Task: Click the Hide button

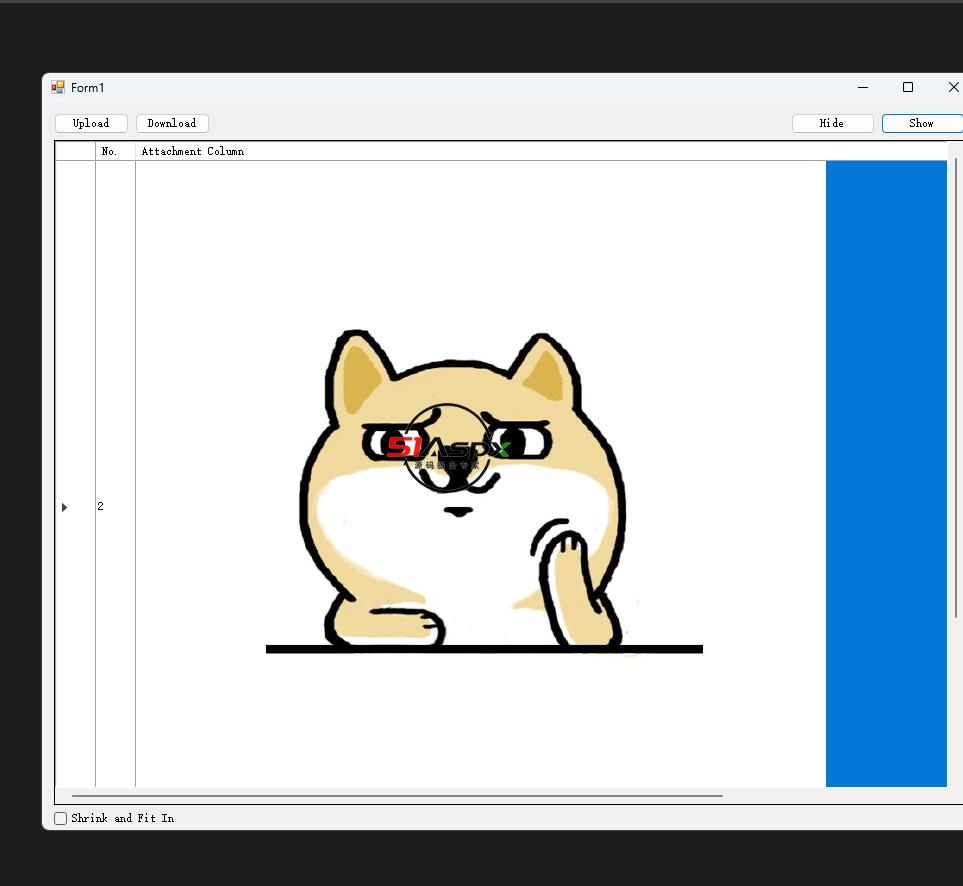Action: click(x=832, y=123)
